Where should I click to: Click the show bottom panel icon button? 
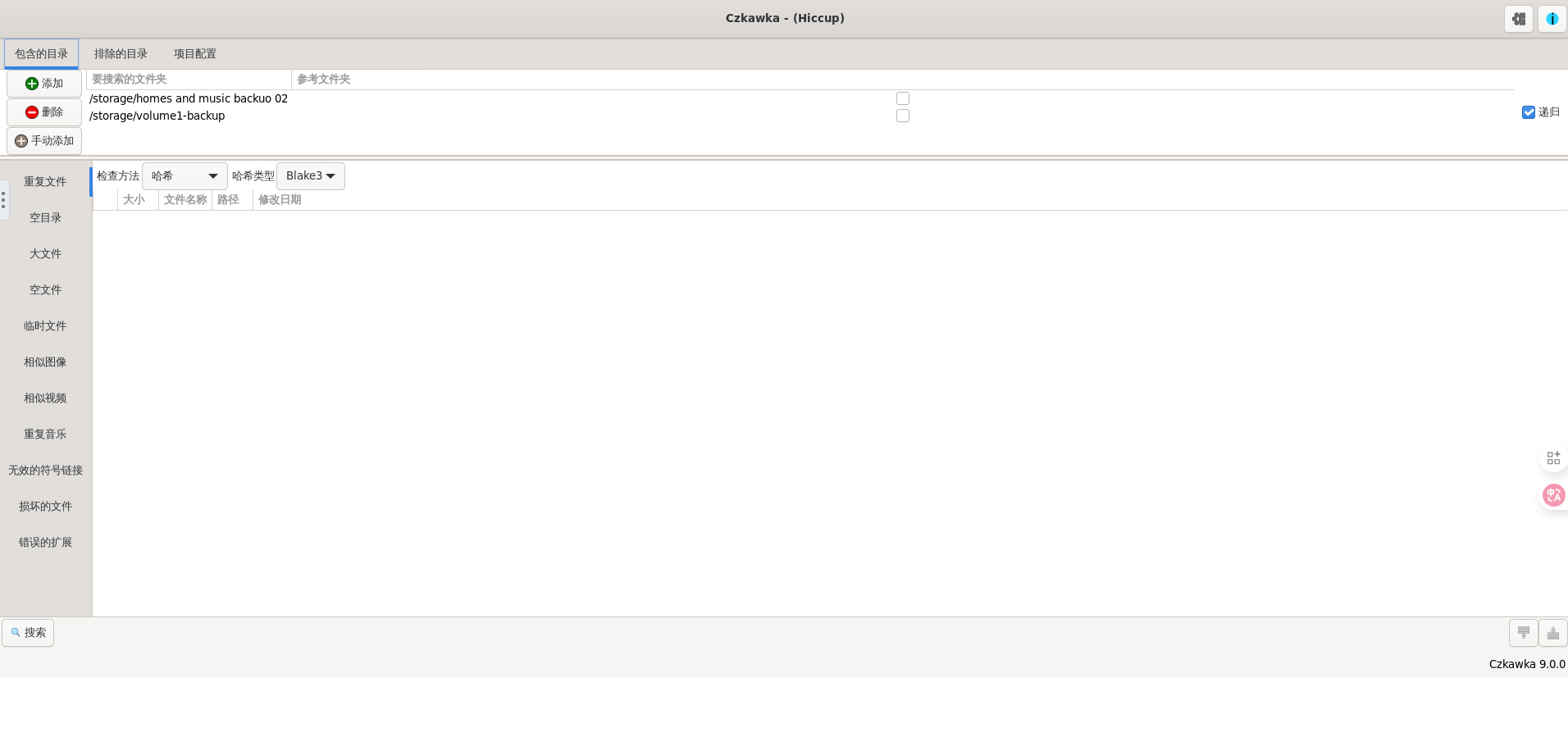[x=1523, y=633]
